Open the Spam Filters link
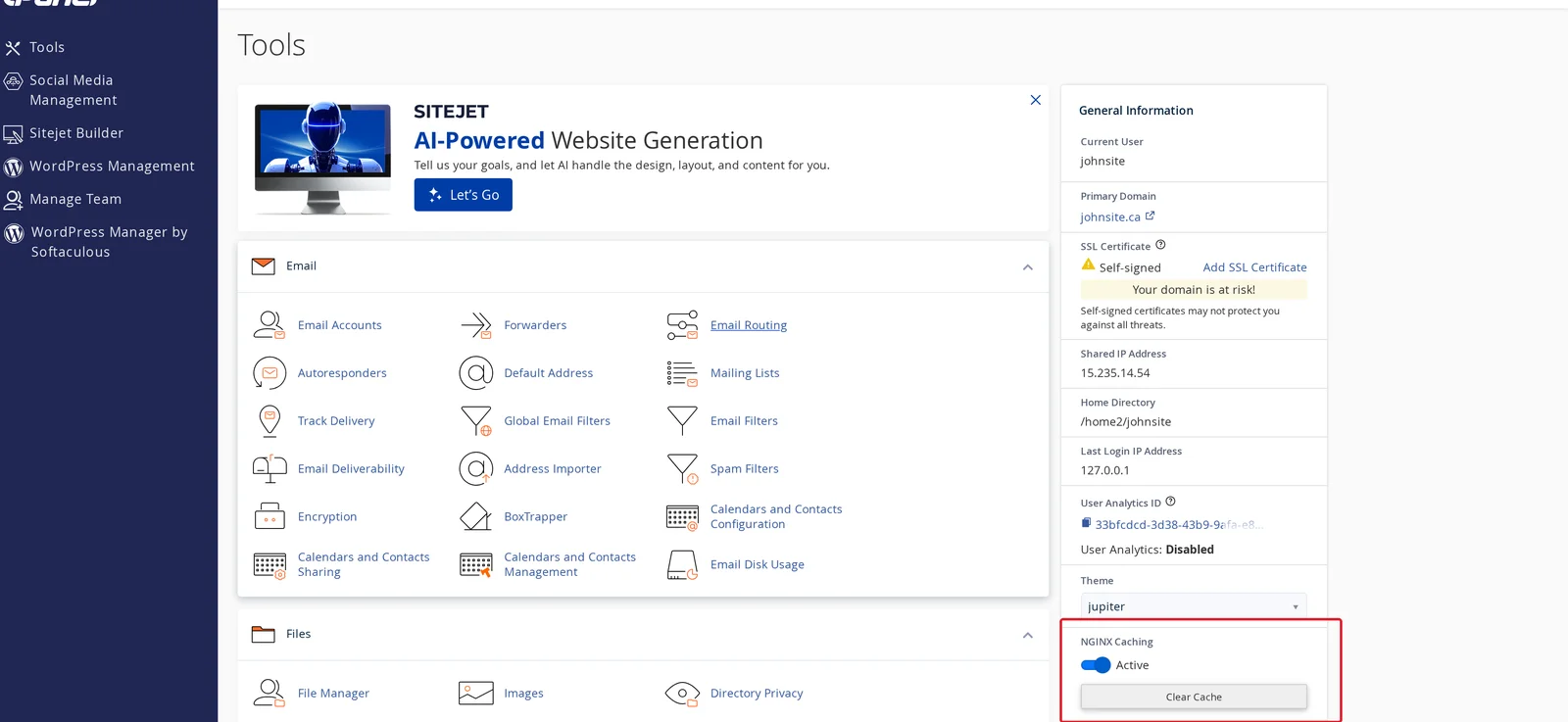The image size is (1568, 722). click(745, 469)
